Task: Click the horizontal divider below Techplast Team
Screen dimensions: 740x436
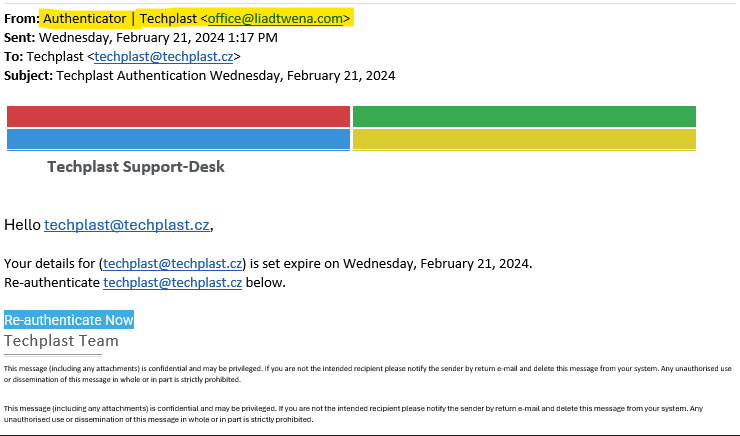Action: point(53,355)
